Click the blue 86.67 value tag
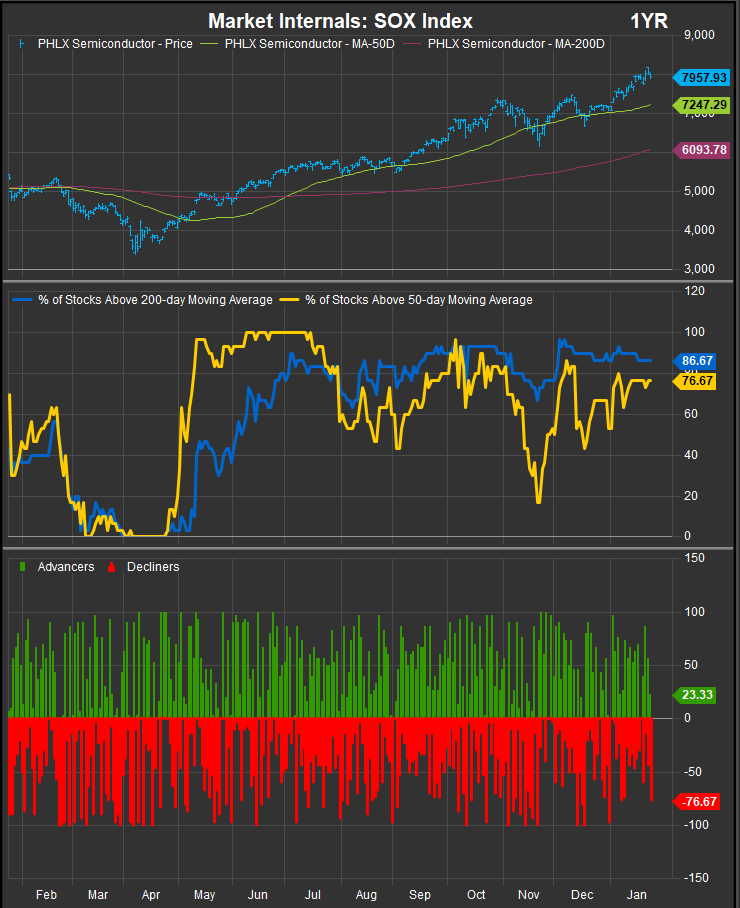The image size is (740, 908). click(x=698, y=360)
